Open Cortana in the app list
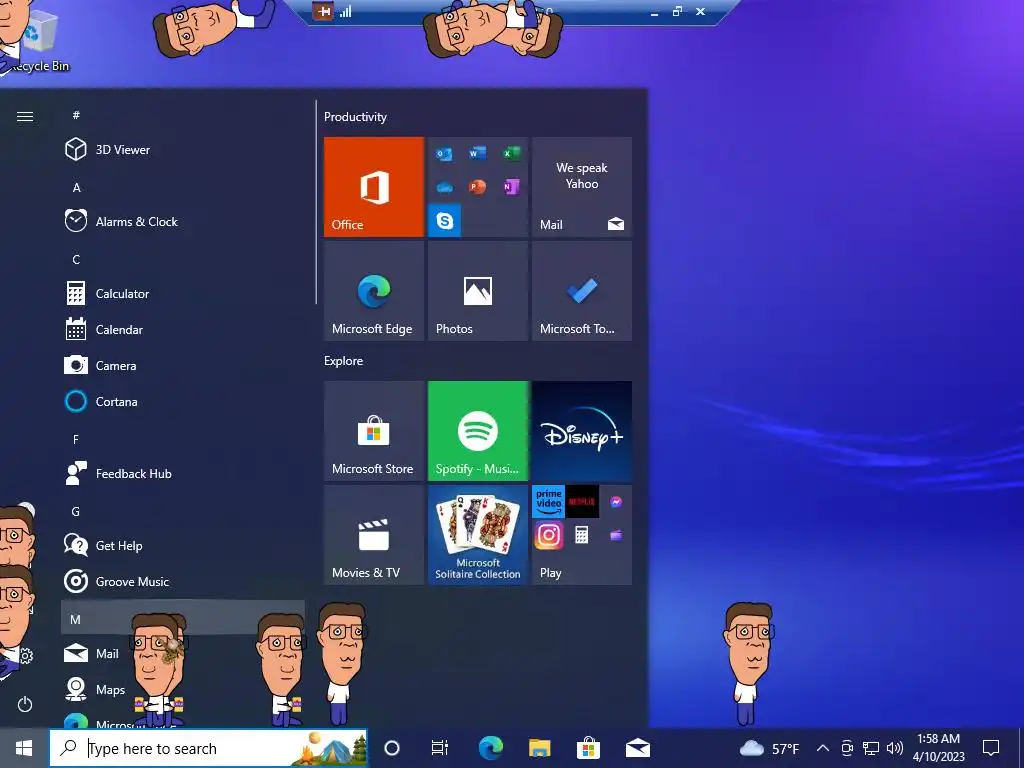This screenshot has width=1024, height=768. click(183, 401)
